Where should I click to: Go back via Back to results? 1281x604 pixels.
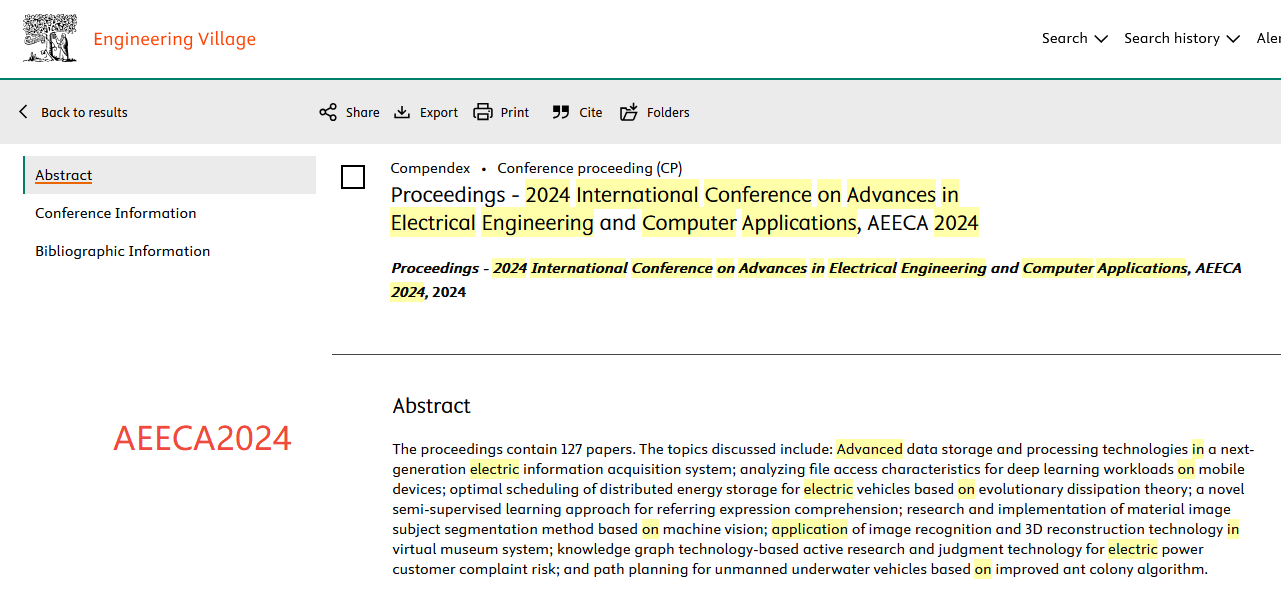click(73, 112)
